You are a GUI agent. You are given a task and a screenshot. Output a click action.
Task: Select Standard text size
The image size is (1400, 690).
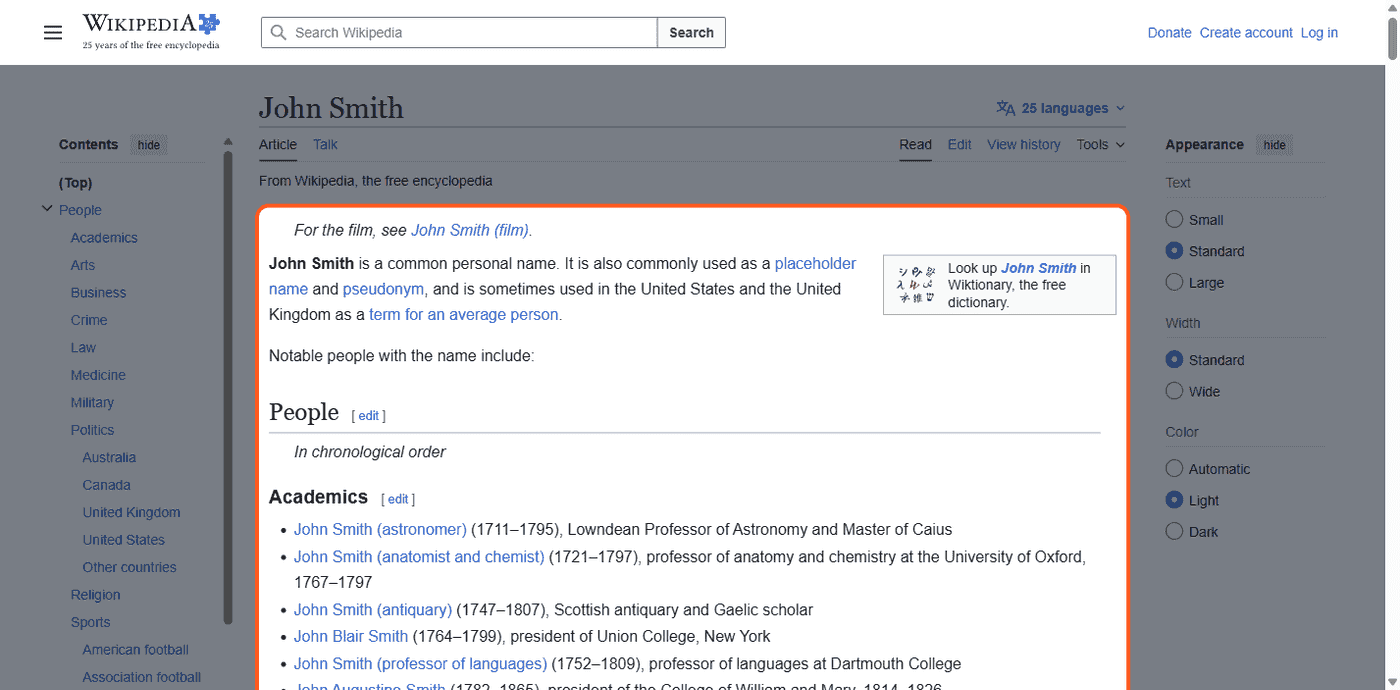tap(1175, 251)
